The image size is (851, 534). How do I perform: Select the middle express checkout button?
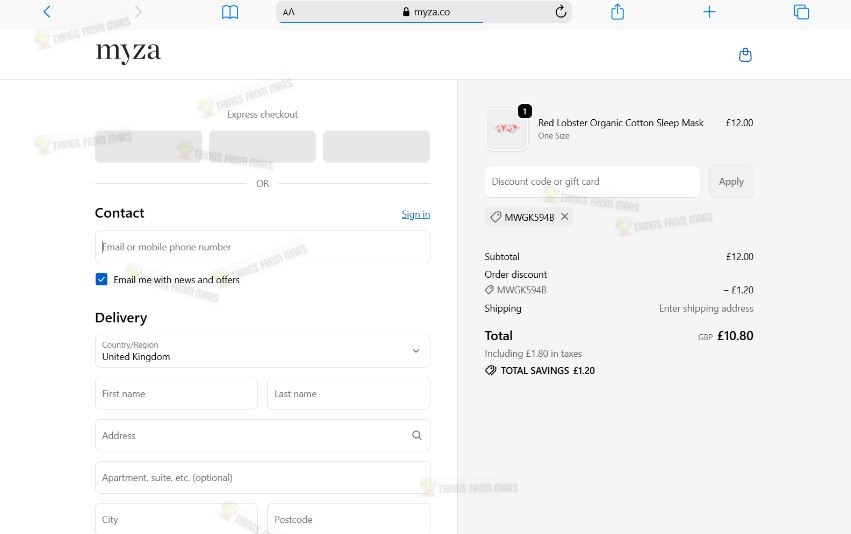pos(262,147)
